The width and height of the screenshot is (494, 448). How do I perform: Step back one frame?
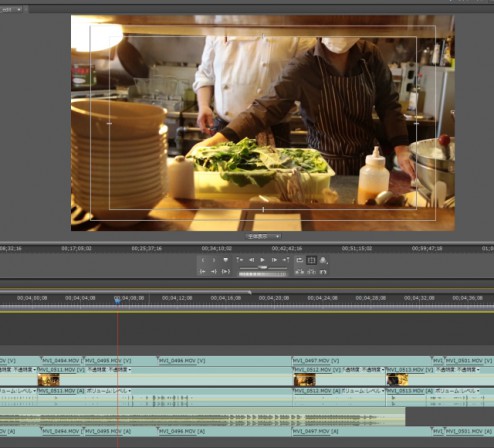(252, 260)
